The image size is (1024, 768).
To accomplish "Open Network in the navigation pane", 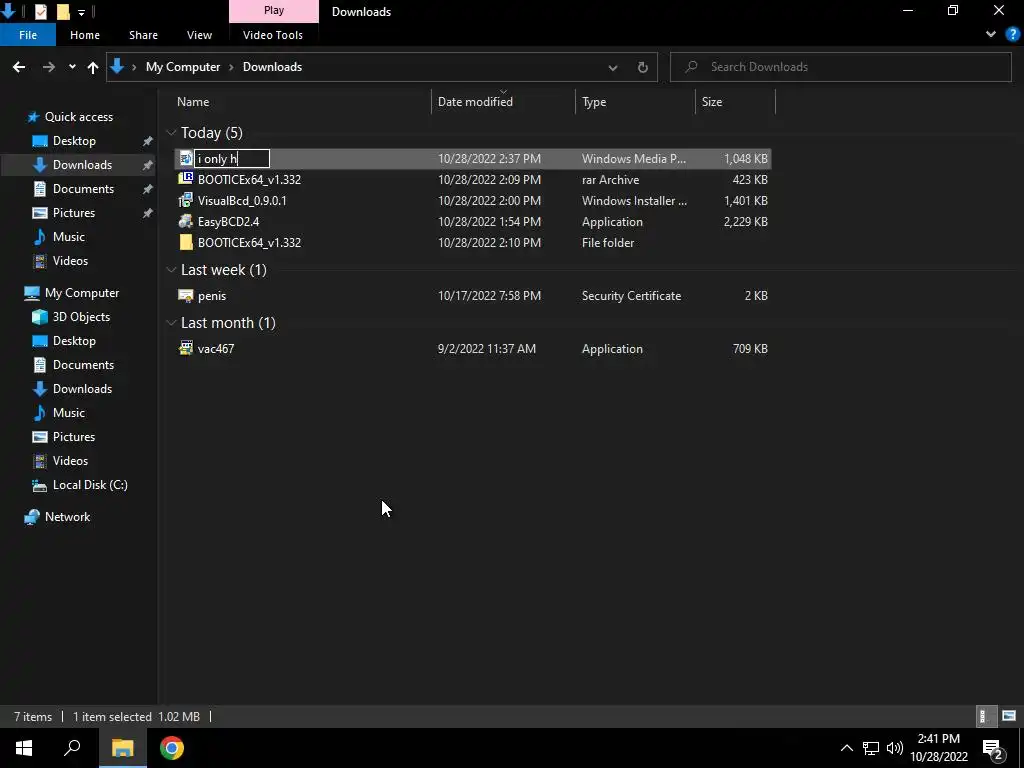I will pos(67,517).
